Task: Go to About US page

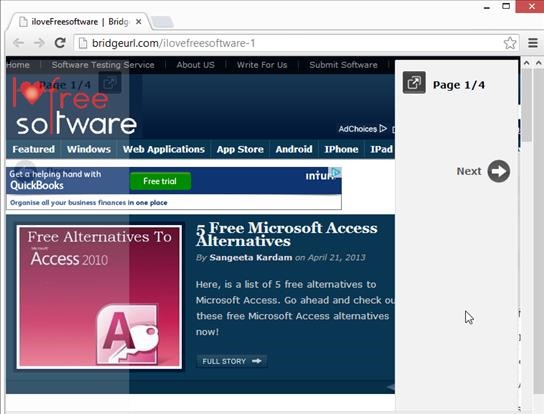Action: coord(195,65)
